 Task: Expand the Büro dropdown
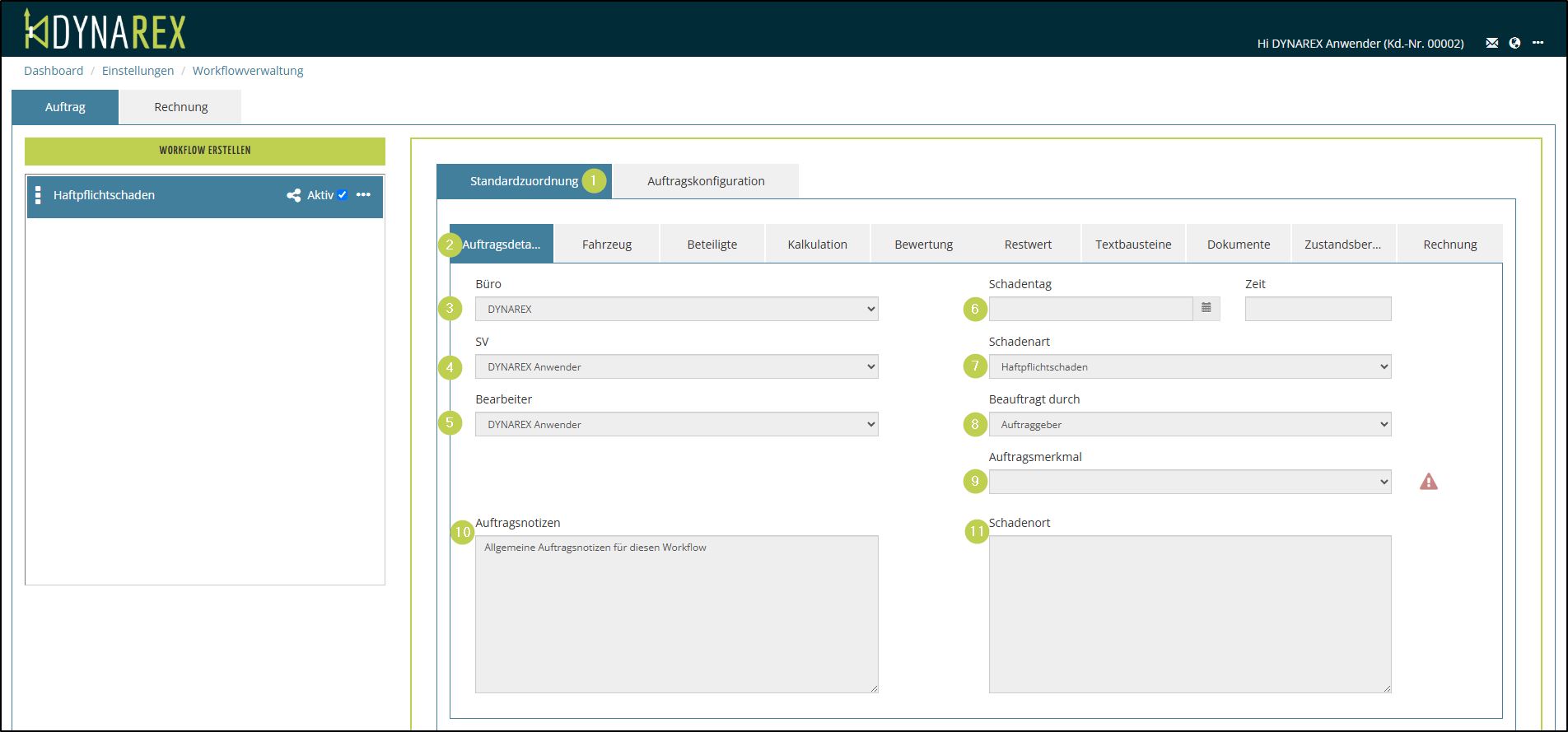point(676,309)
